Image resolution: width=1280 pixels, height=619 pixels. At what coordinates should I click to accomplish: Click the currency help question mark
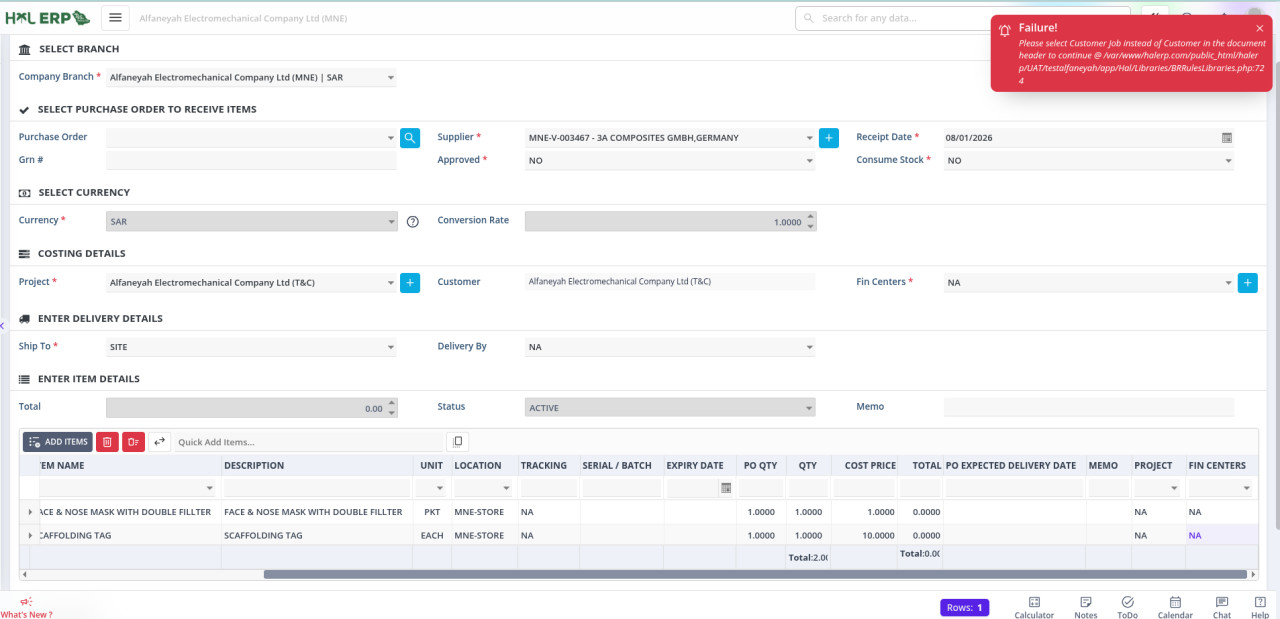413,222
